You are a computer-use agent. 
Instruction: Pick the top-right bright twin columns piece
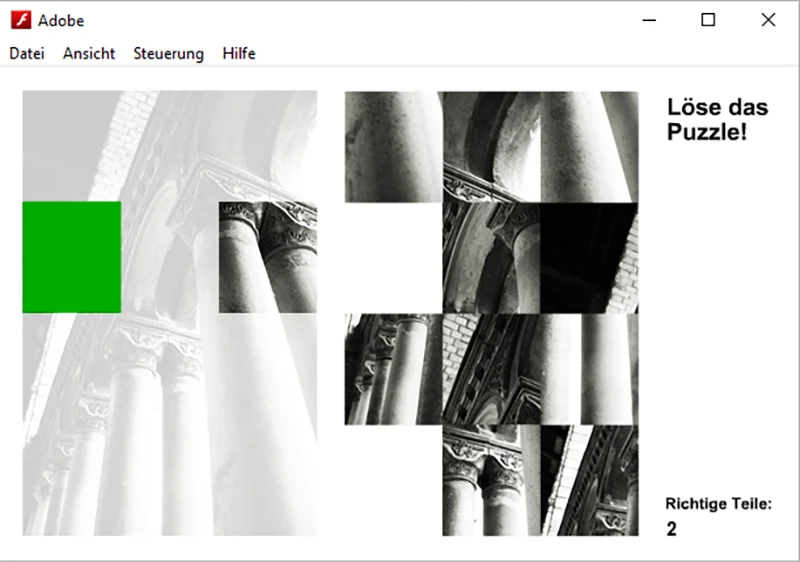[589, 147]
